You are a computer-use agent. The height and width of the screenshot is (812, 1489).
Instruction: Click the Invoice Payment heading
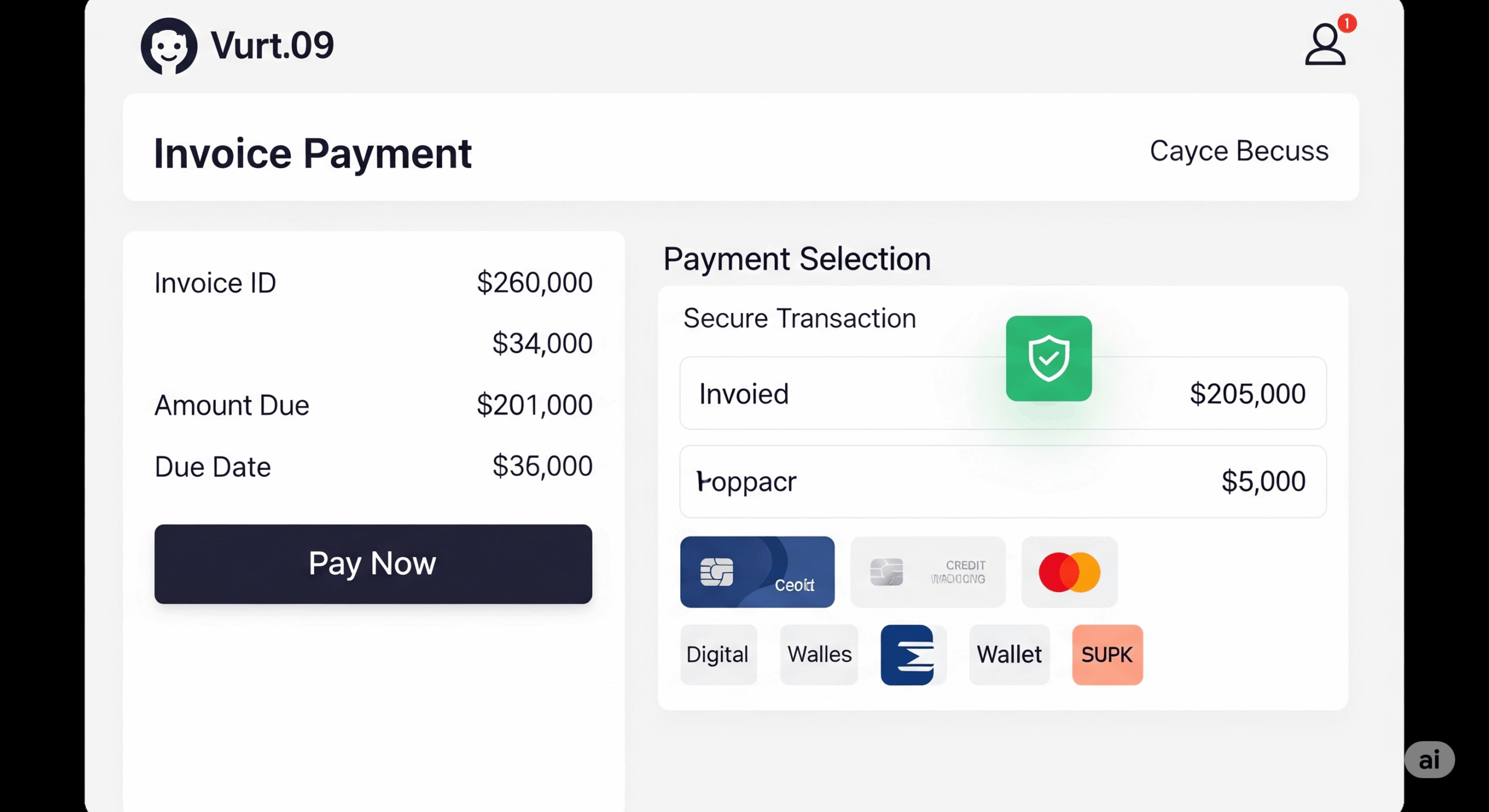(x=312, y=154)
